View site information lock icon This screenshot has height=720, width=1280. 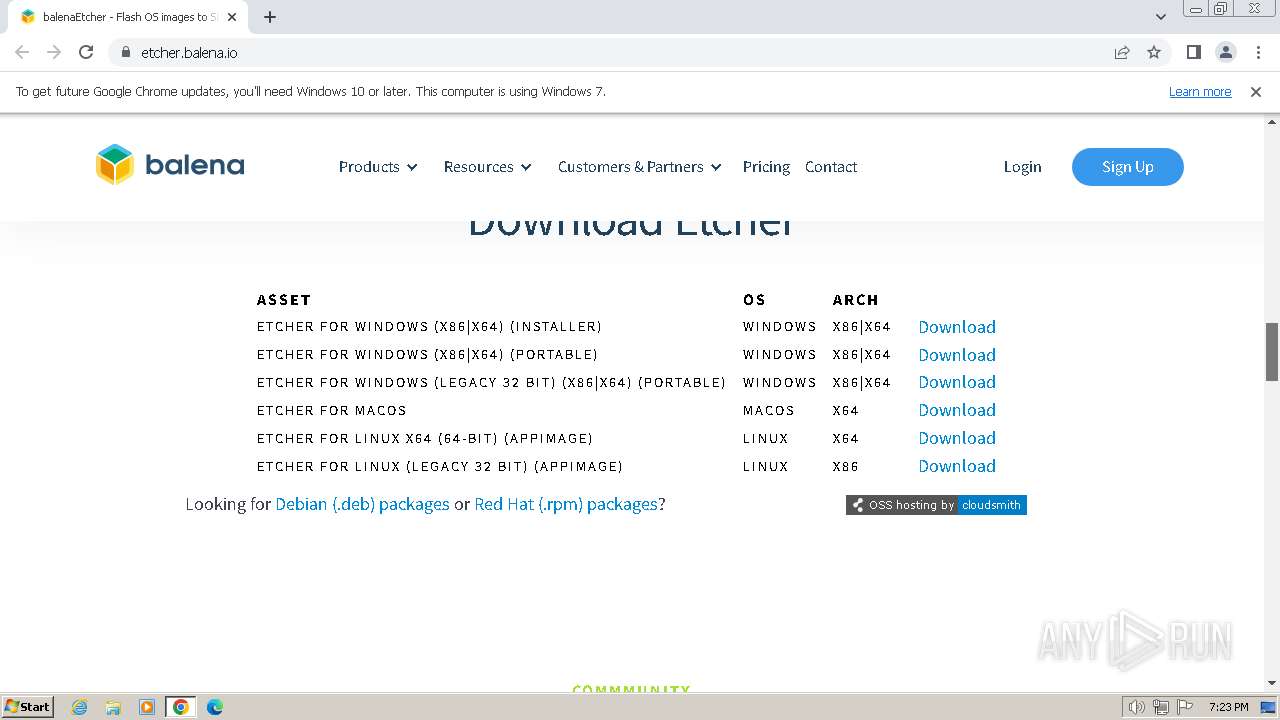(126, 52)
